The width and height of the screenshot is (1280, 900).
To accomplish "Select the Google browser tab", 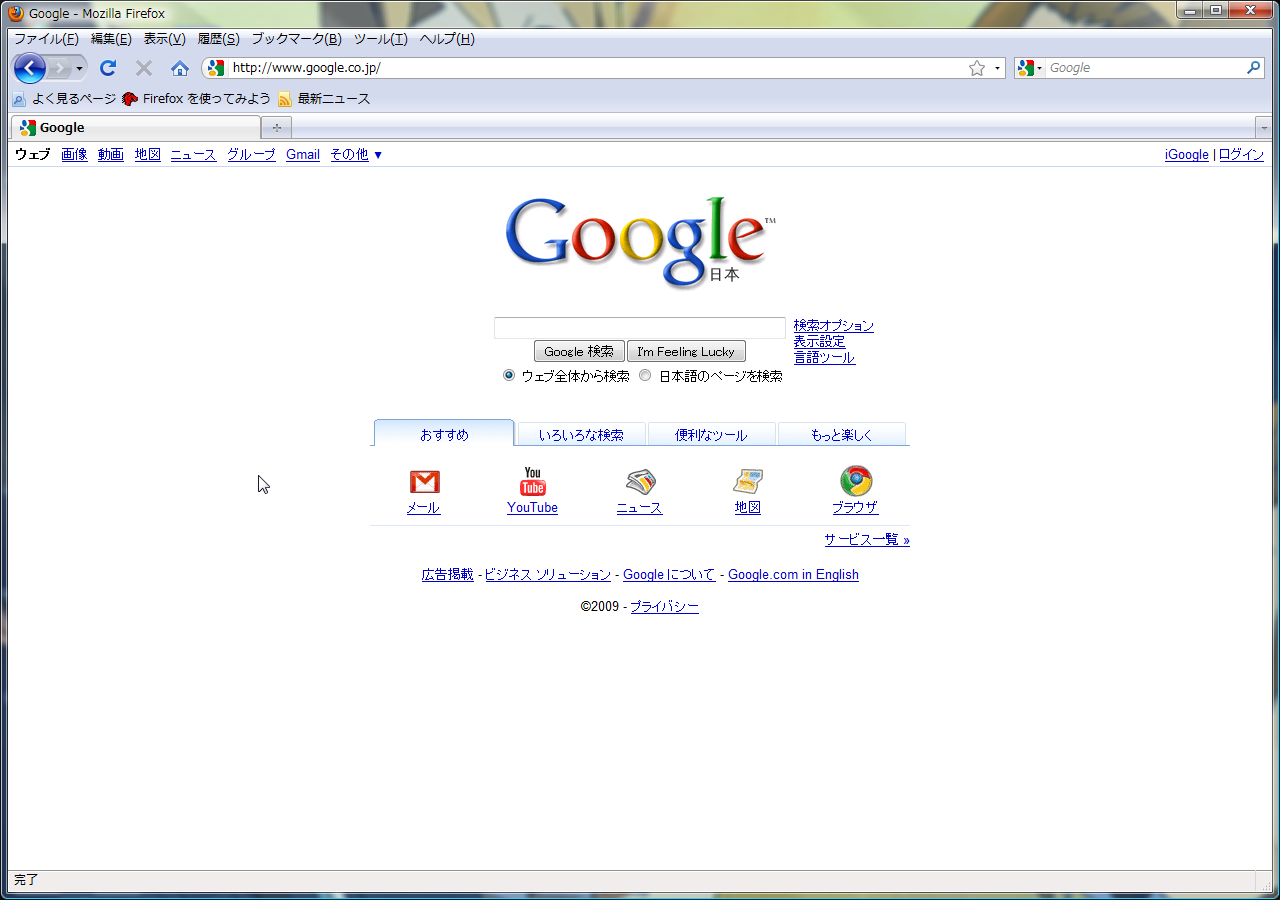I will coord(136,128).
